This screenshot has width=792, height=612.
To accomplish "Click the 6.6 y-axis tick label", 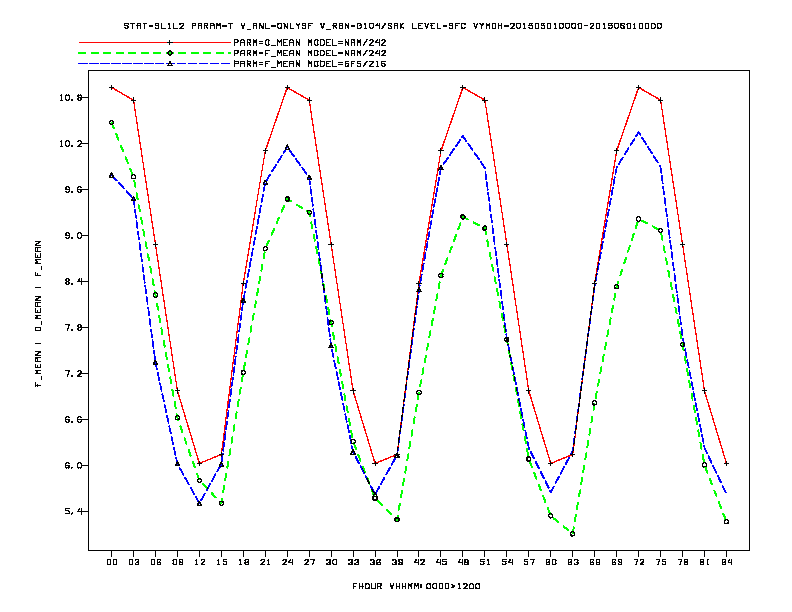I will (x=73, y=419).
